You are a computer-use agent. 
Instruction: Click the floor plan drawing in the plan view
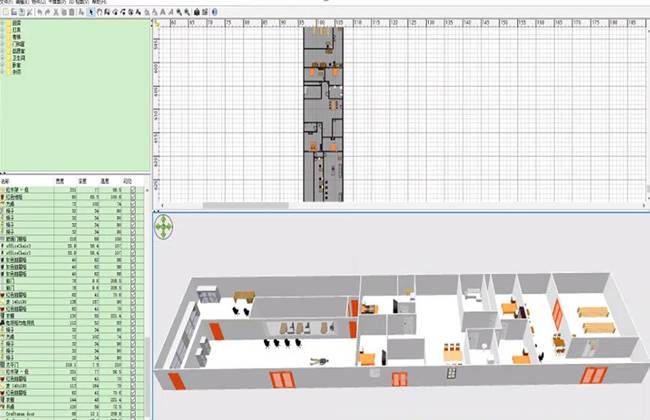323,114
